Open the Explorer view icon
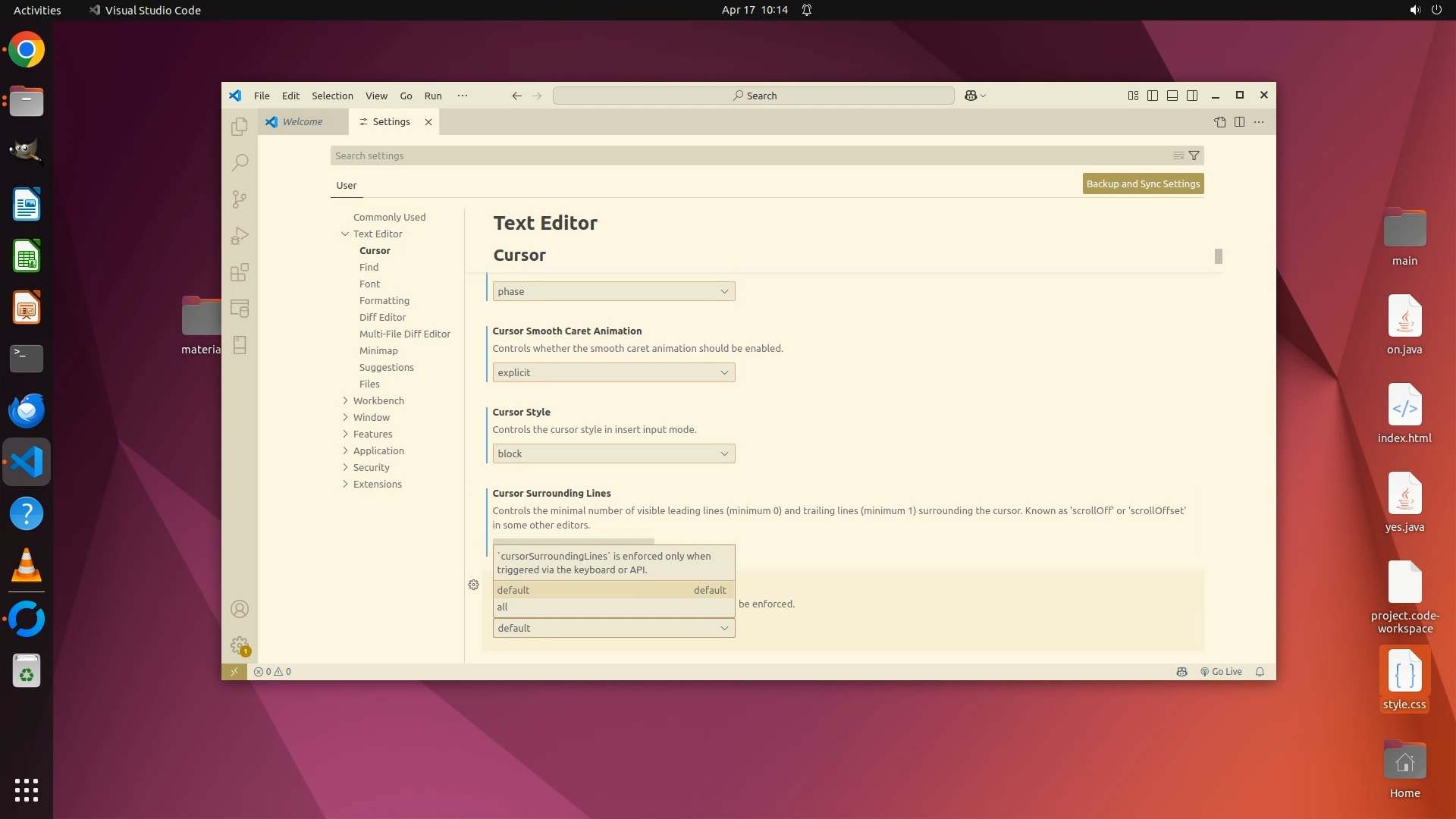This screenshot has height=819, width=1456. [x=240, y=126]
